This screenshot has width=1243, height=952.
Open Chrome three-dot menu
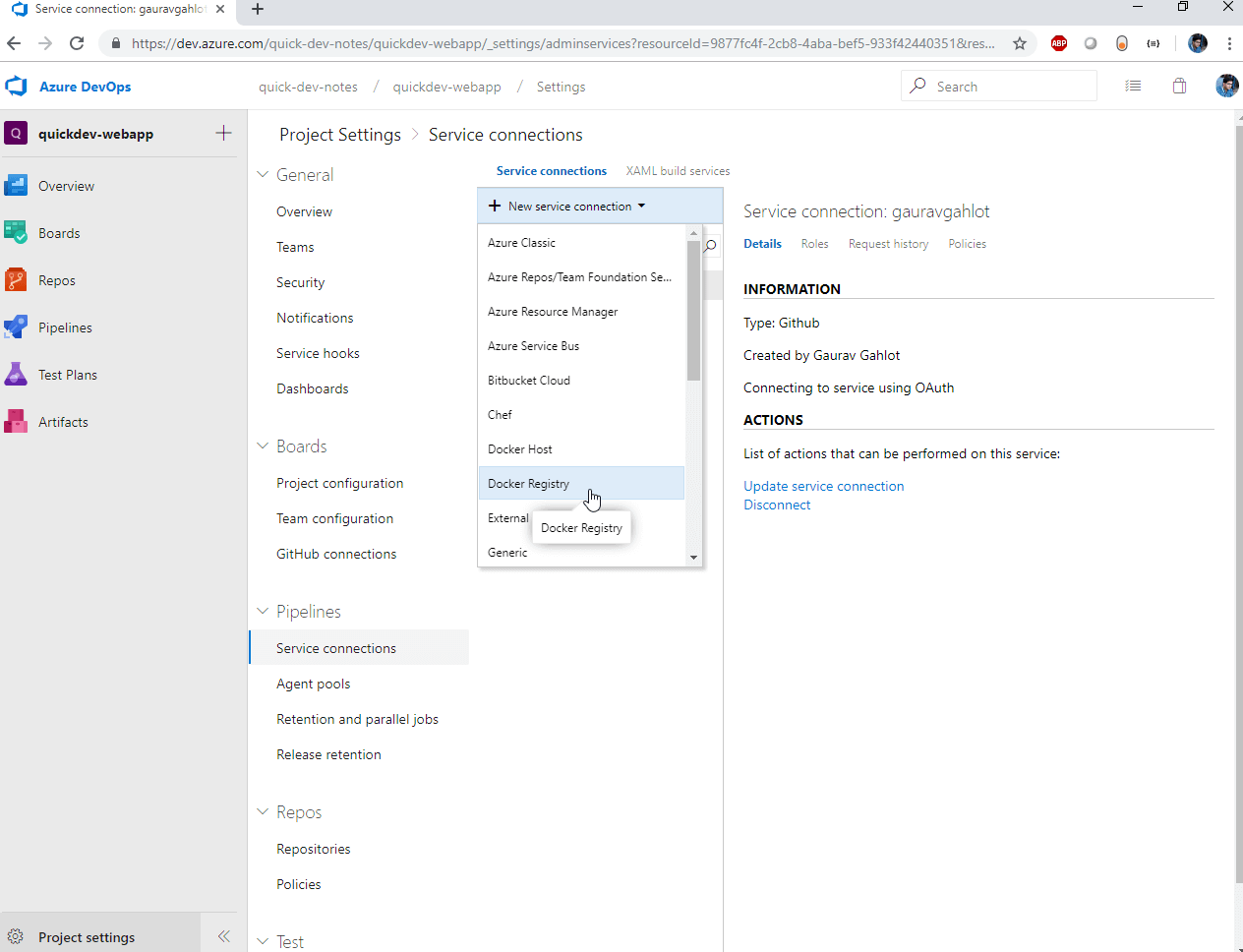click(x=1229, y=43)
